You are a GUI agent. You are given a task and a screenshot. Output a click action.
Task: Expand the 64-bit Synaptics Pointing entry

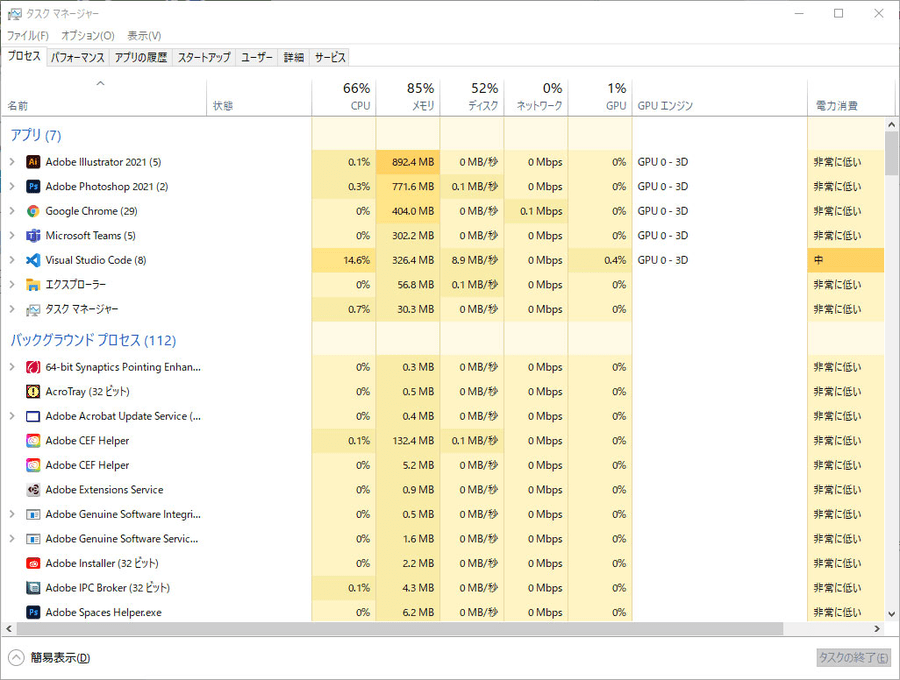12,367
